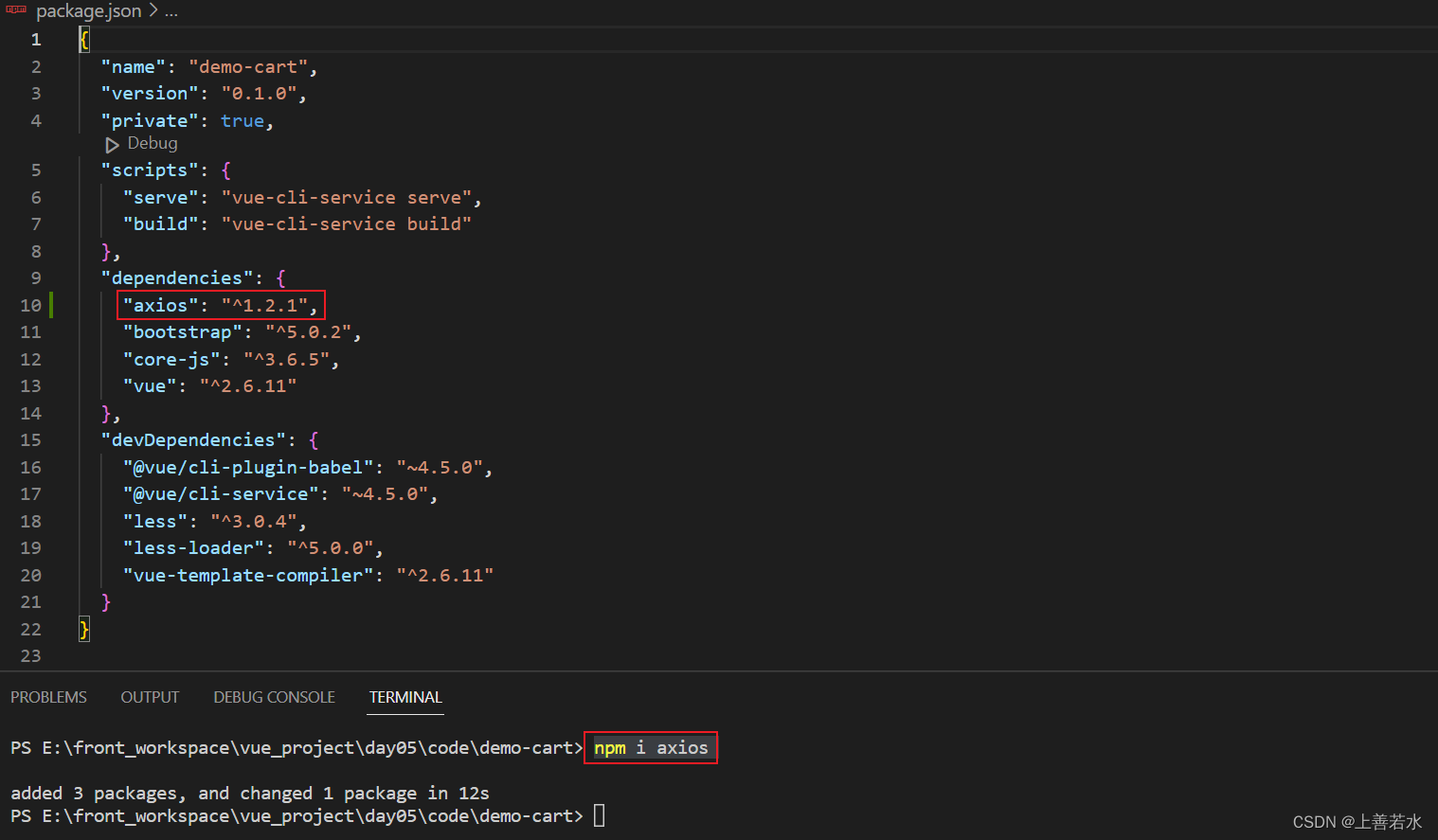Click line number 1 in the gutter
The width and height of the screenshot is (1438, 840).
36,40
